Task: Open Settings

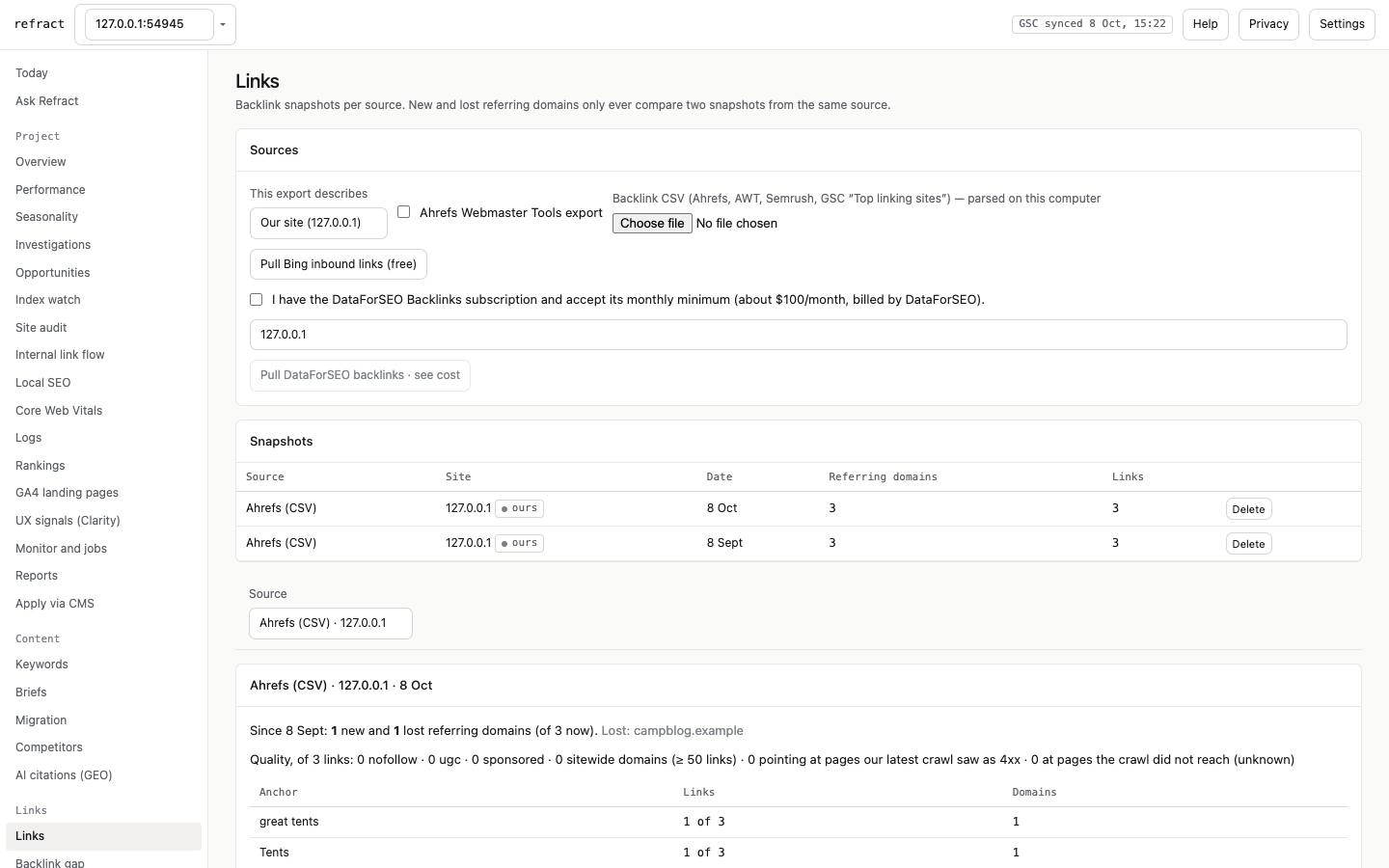Action: point(1342,24)
